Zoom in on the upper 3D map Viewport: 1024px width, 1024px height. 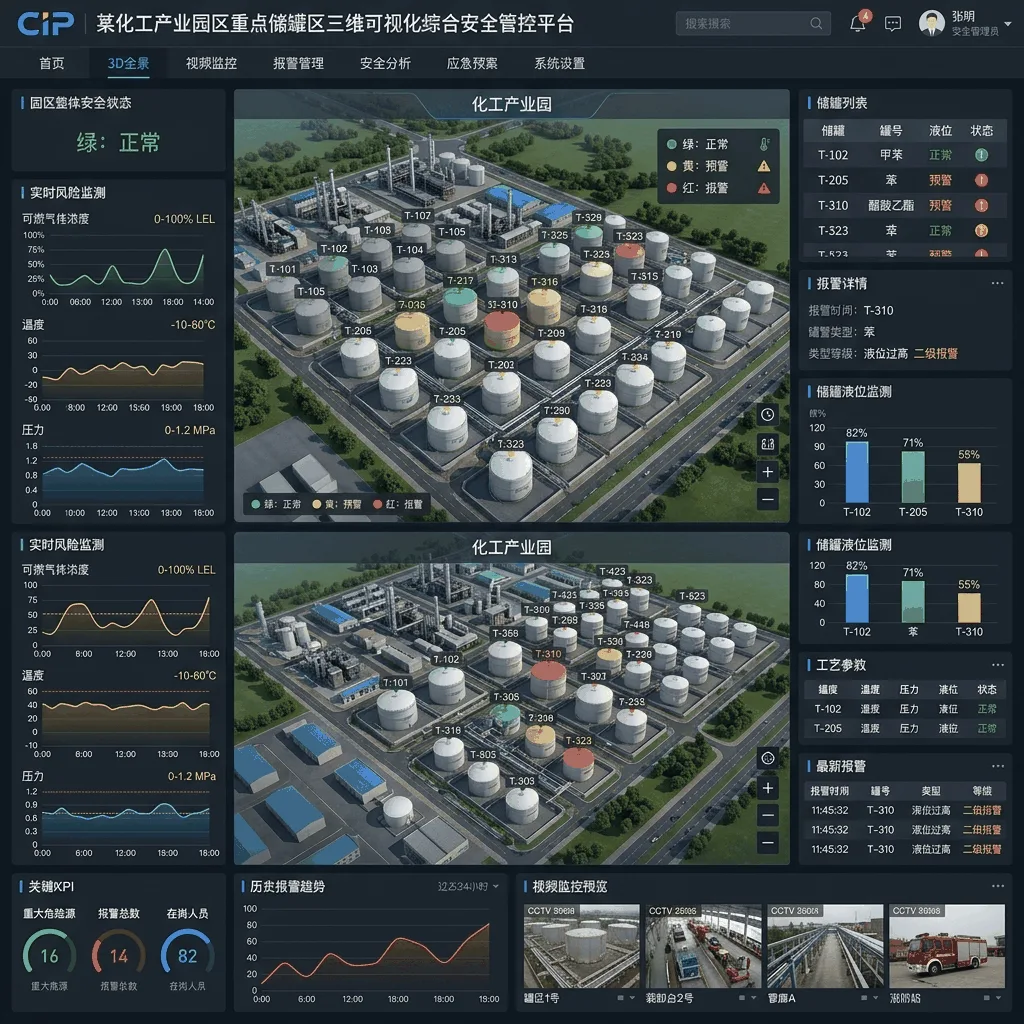click(767, 472)
